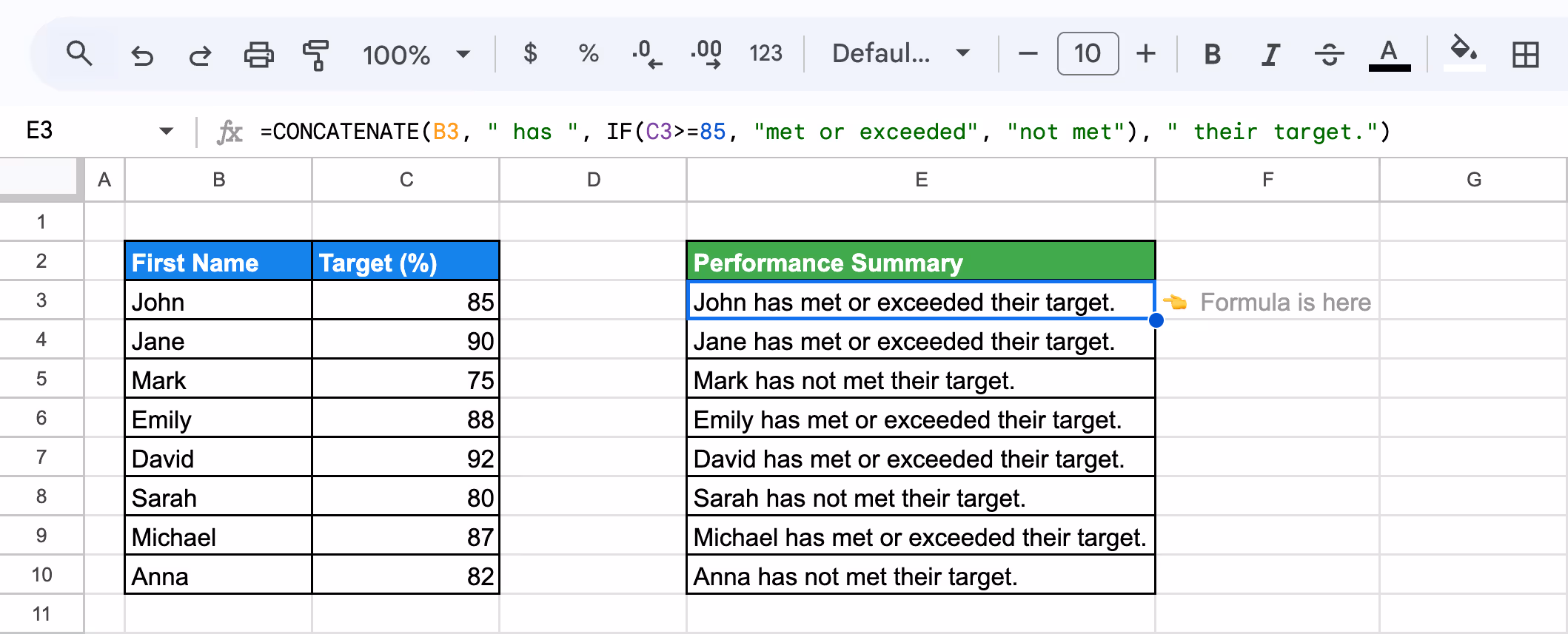Open the fill color picker
1568x634 pixels.
pos(1464,53)
